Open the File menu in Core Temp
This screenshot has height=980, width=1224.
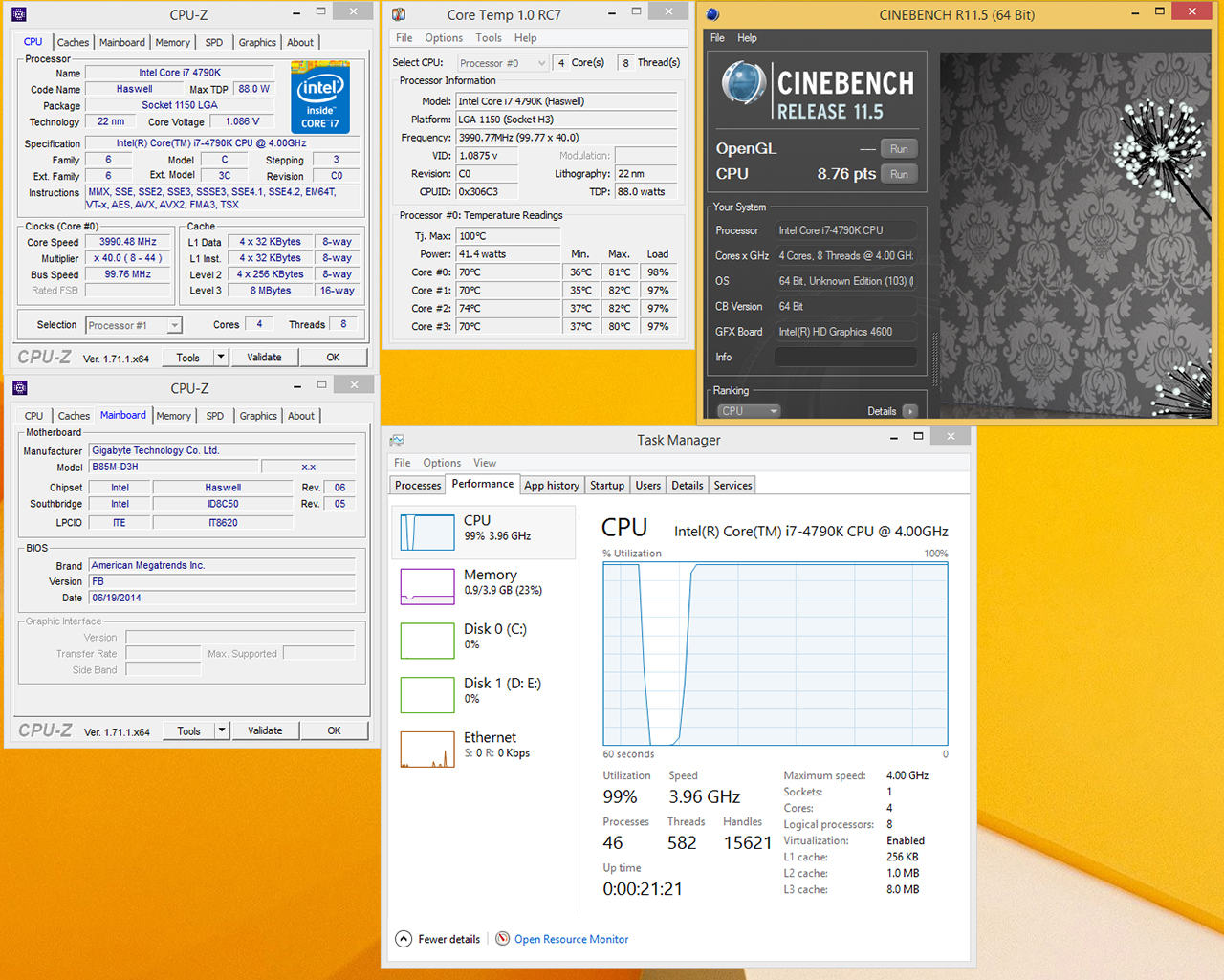point(404,38)
